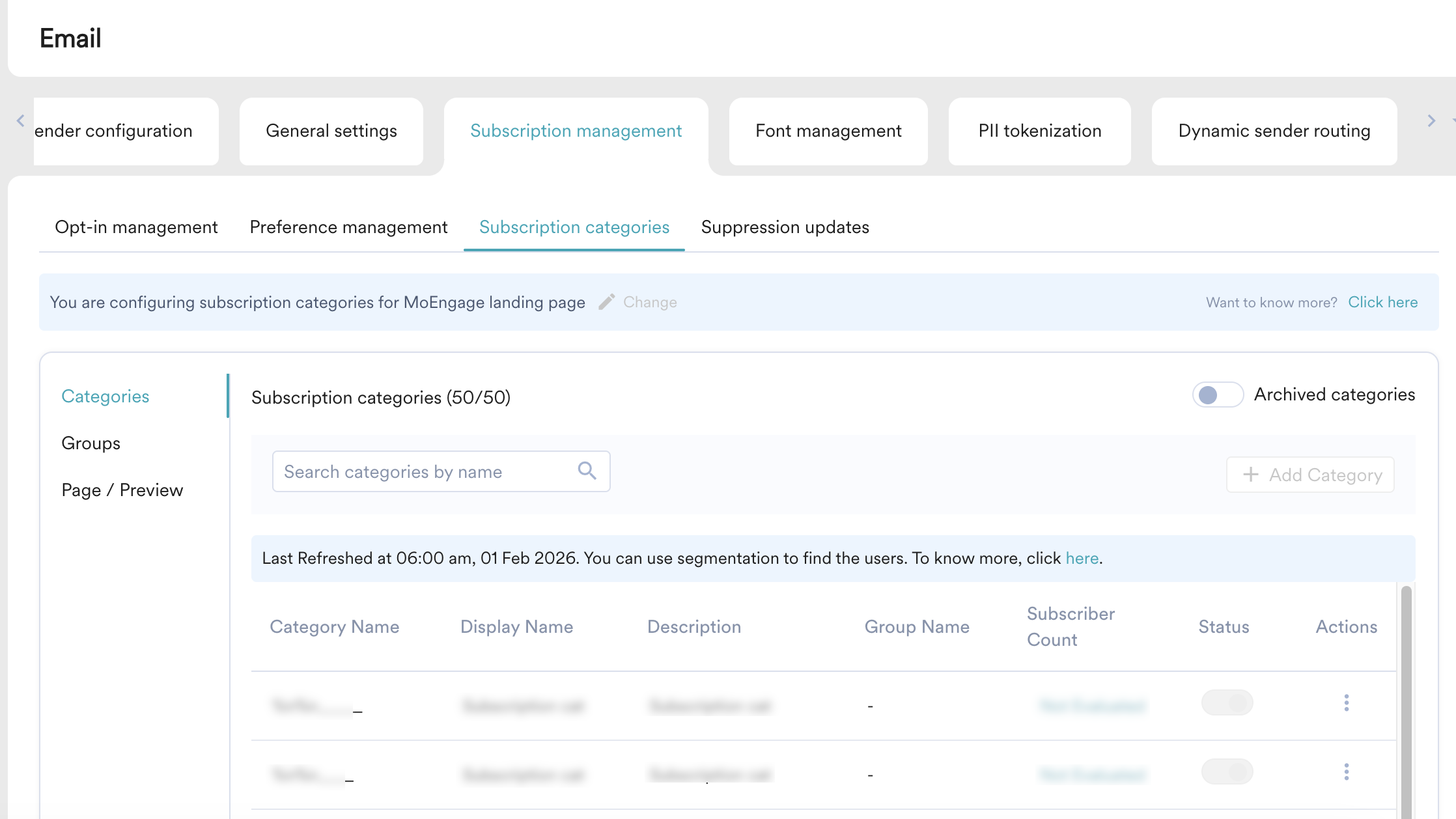The height and width of the screenshot is (819, 1456).
Task: Open General settings tab
Action: click(x=331, y=132)
